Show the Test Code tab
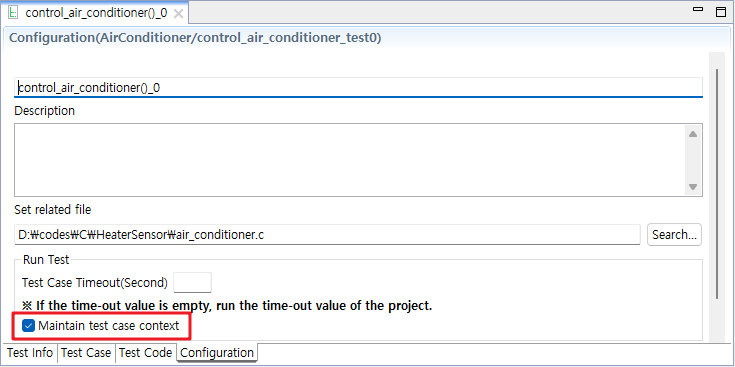The width and height of the screenshot is (735, 367). (146, 352)
